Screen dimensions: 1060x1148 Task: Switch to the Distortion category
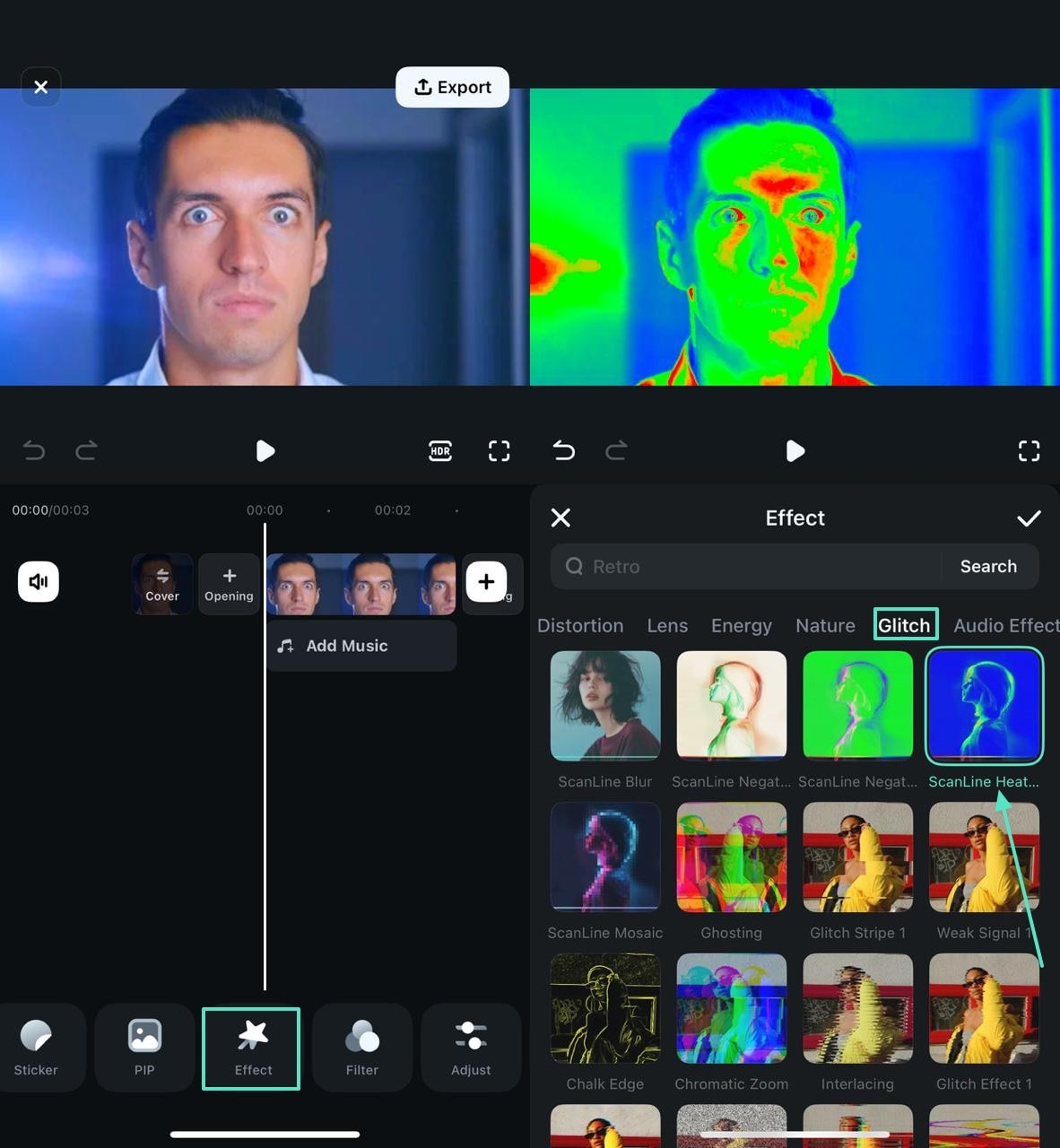pyautogui.click(x=580, y=625)
